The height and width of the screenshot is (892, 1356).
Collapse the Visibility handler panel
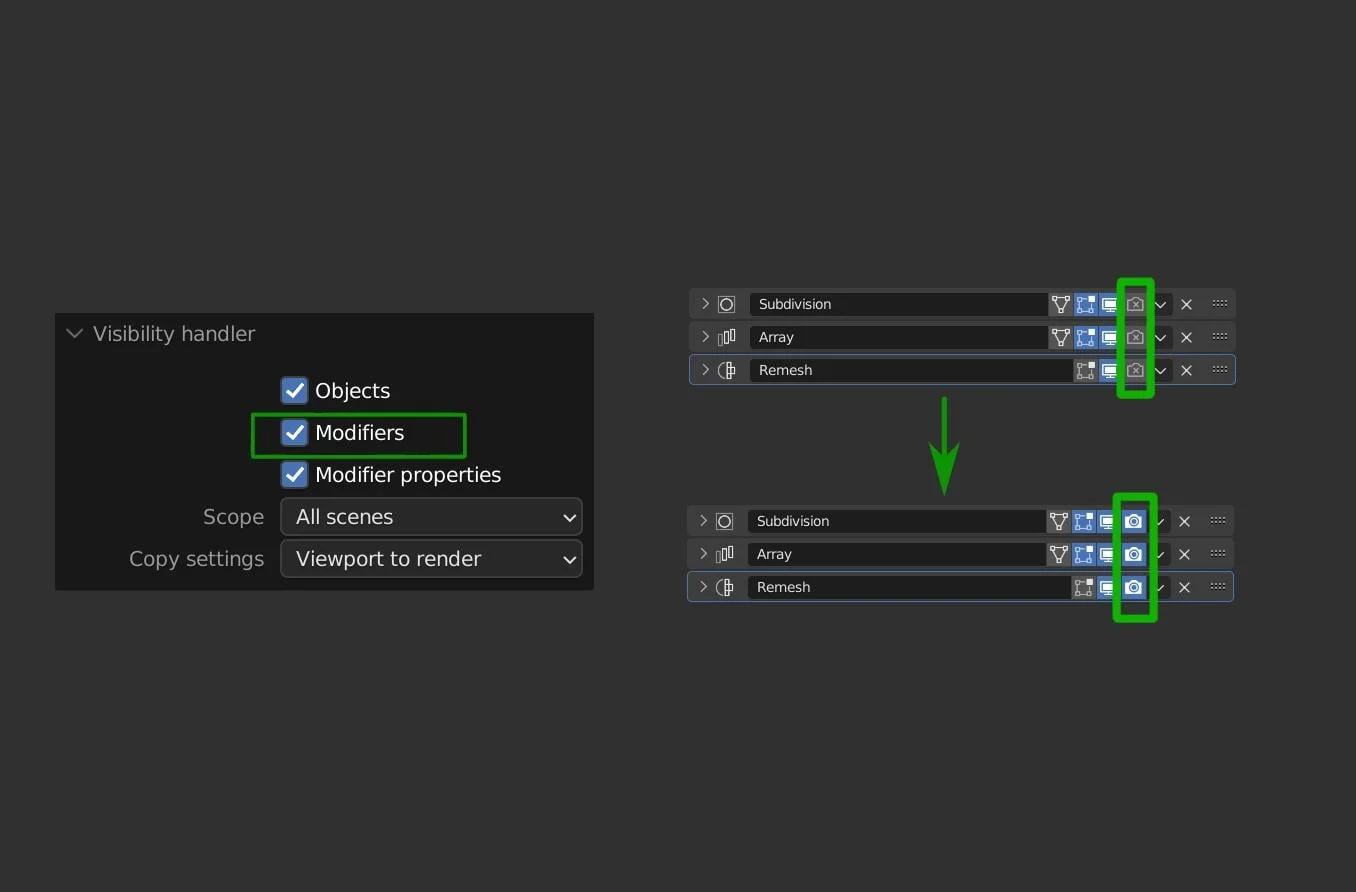coord(74,333)
